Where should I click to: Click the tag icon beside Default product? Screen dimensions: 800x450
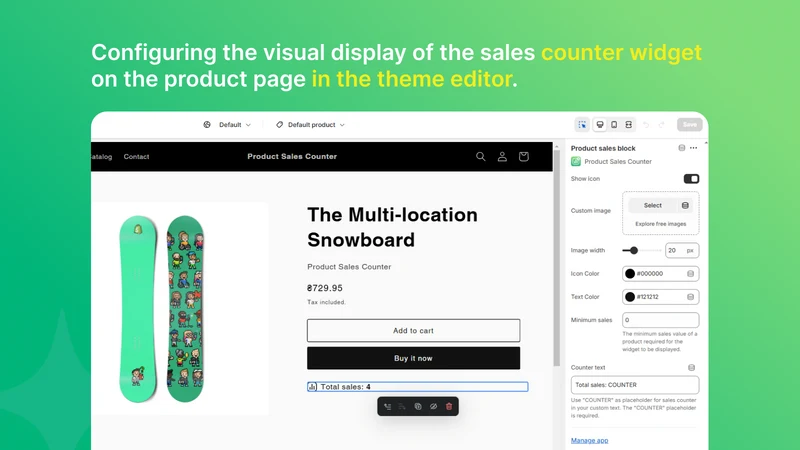pyautogui.click(x=279, y=124)
